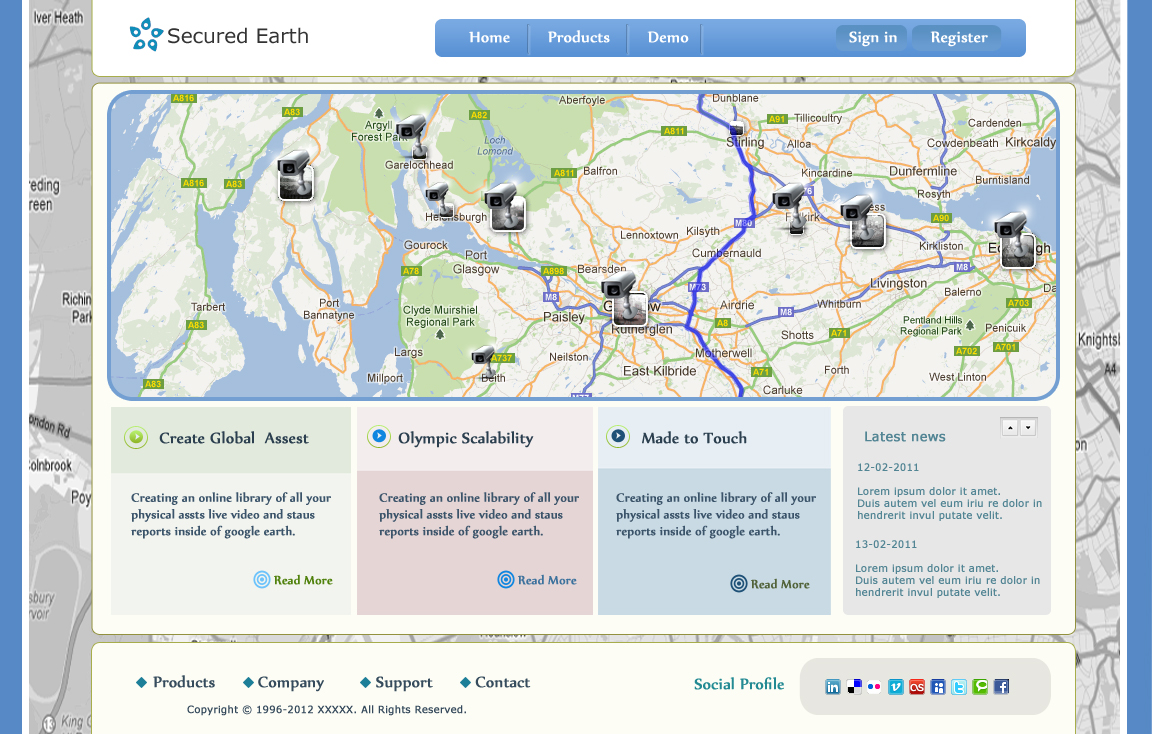Click the green play icon beside Create Global Assest
This screenshot has height=734, width=1152.
click(136, 438)
